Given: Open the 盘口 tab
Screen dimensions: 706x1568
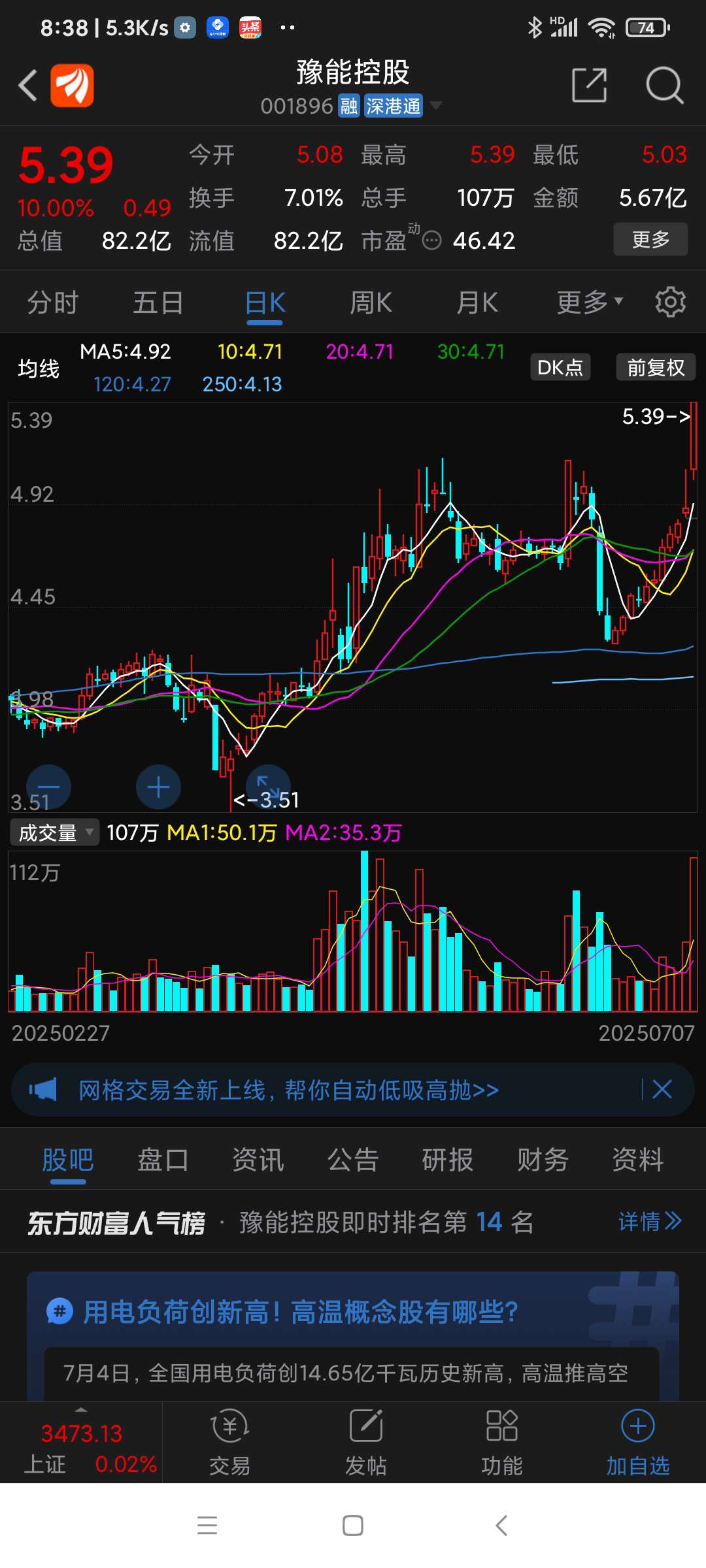Looking at the screenshot, I should click(163, 1160).
